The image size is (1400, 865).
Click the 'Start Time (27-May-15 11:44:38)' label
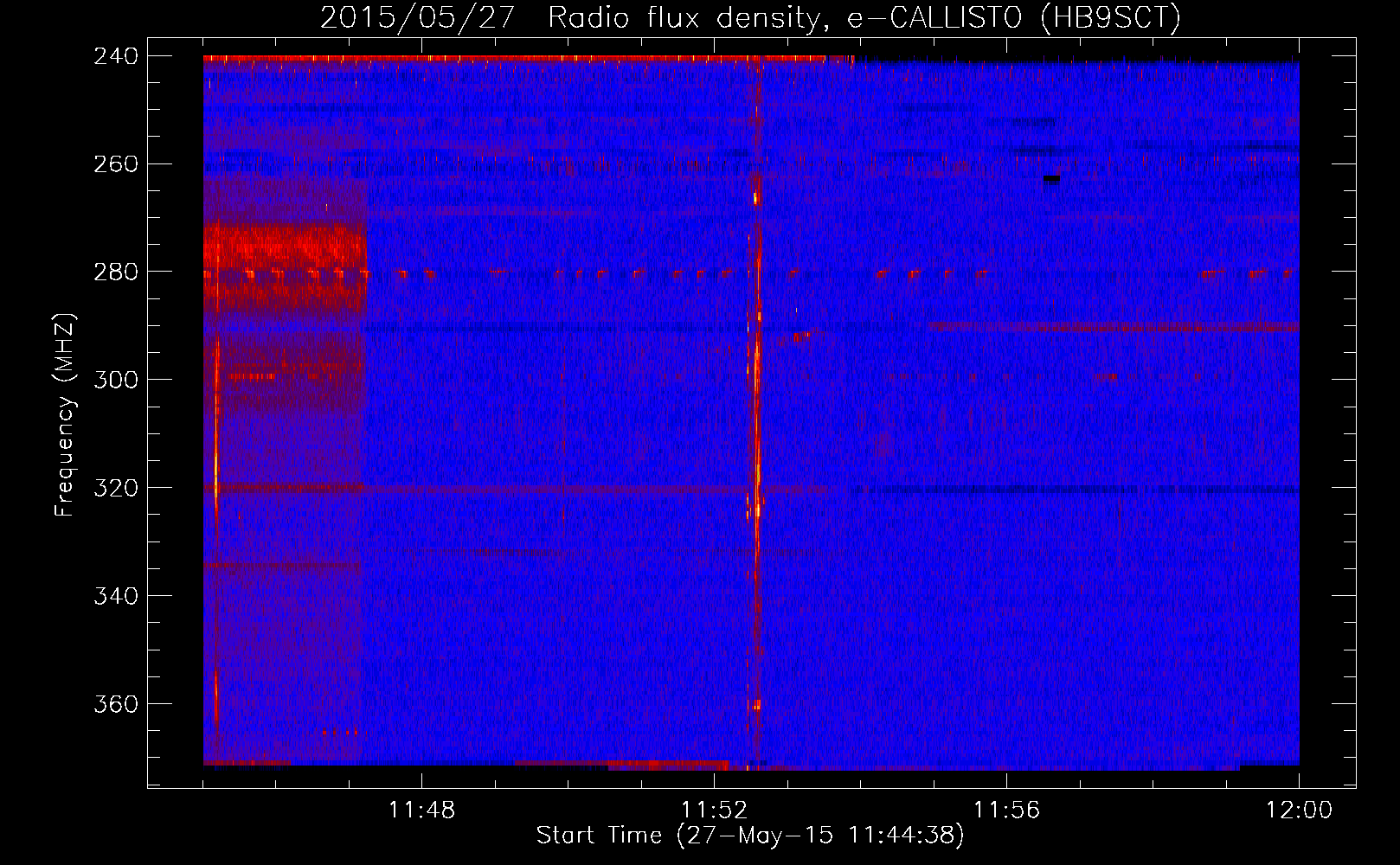click(x=749, y=836)
